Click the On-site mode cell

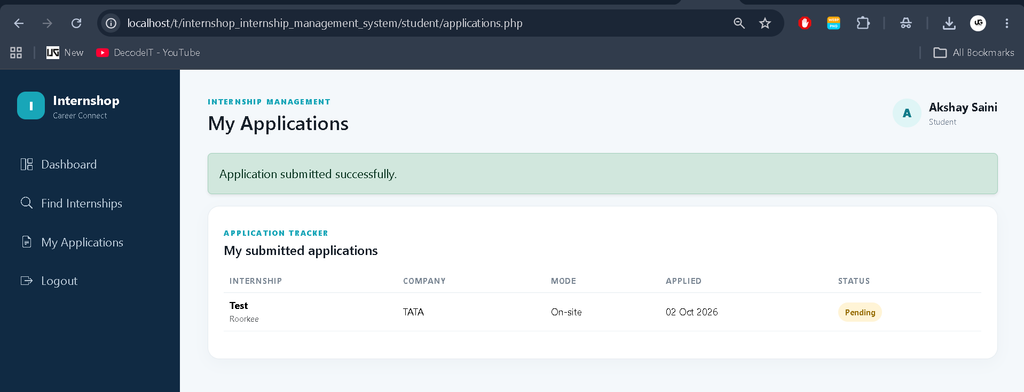(566, 312)
